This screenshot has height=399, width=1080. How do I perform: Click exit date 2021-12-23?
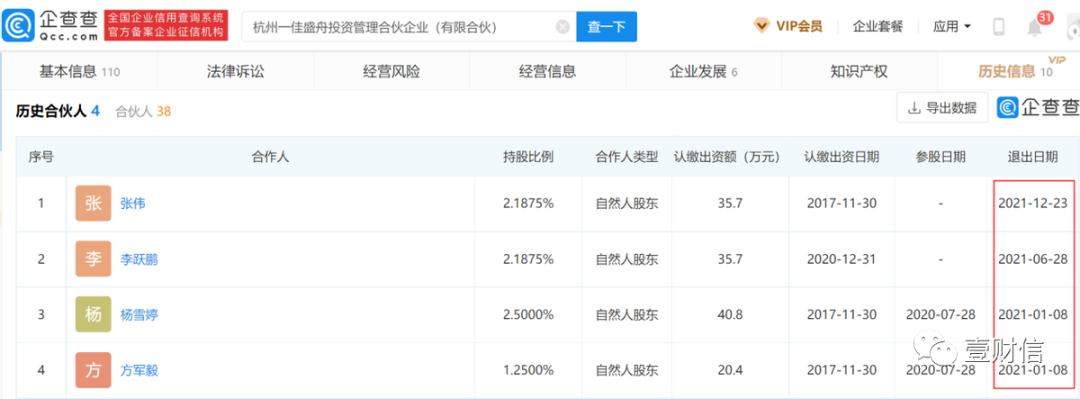[1032, 203]
